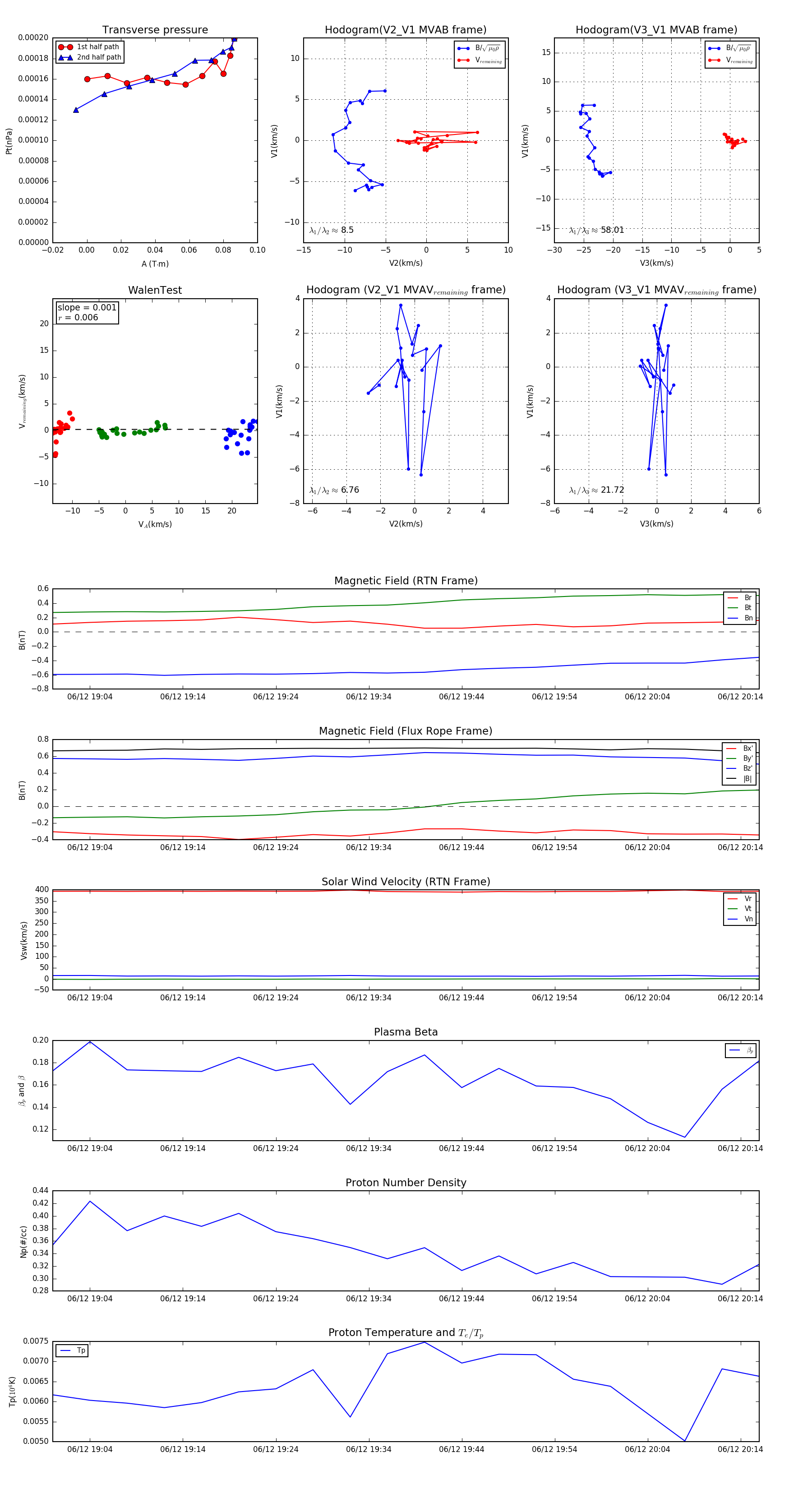The image size is (812, 1489).
Task: Click '06/12 19:34' tick under Solar Wind Velocity
Action: 368,998
